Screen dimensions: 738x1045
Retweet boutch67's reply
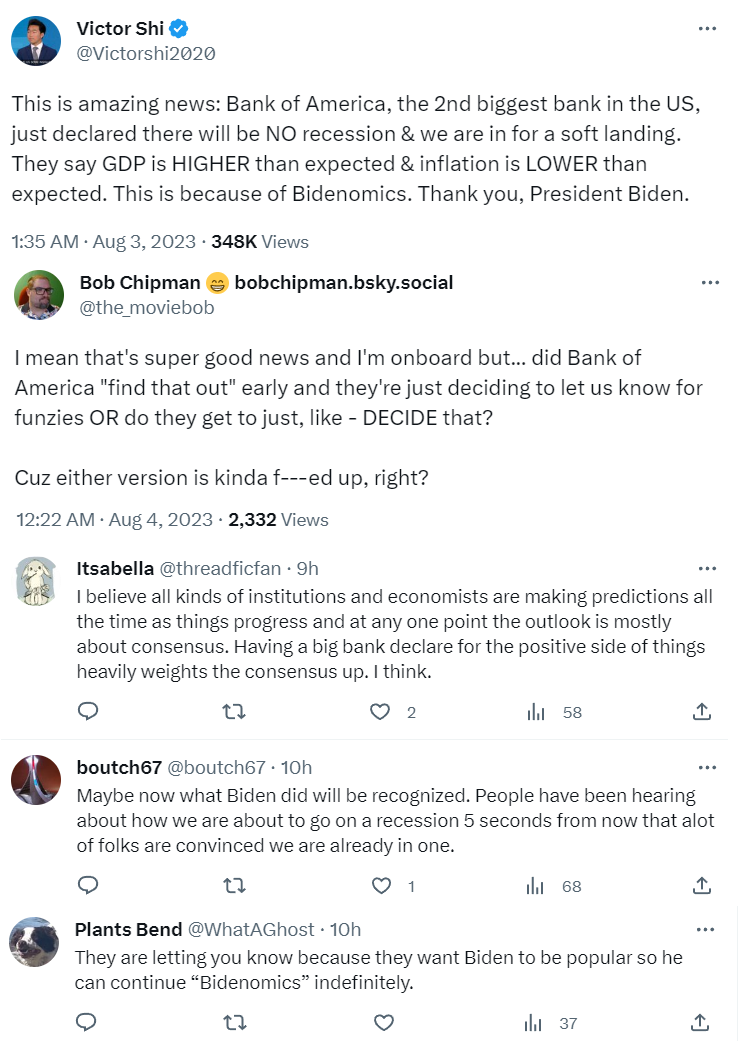point(233,885)
